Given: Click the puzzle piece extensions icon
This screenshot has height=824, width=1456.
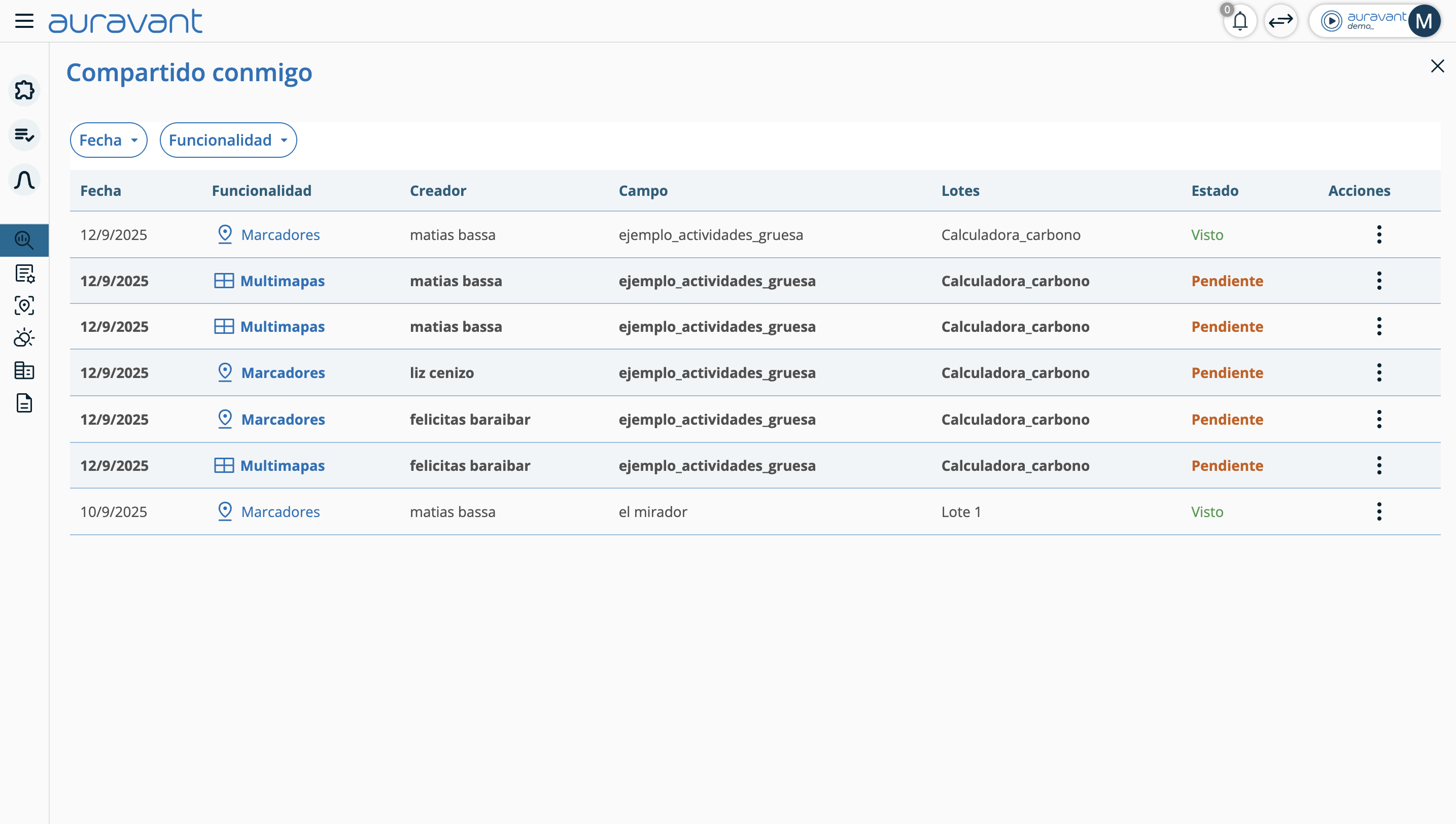Looking at the screenshot, I should (24, 90).
